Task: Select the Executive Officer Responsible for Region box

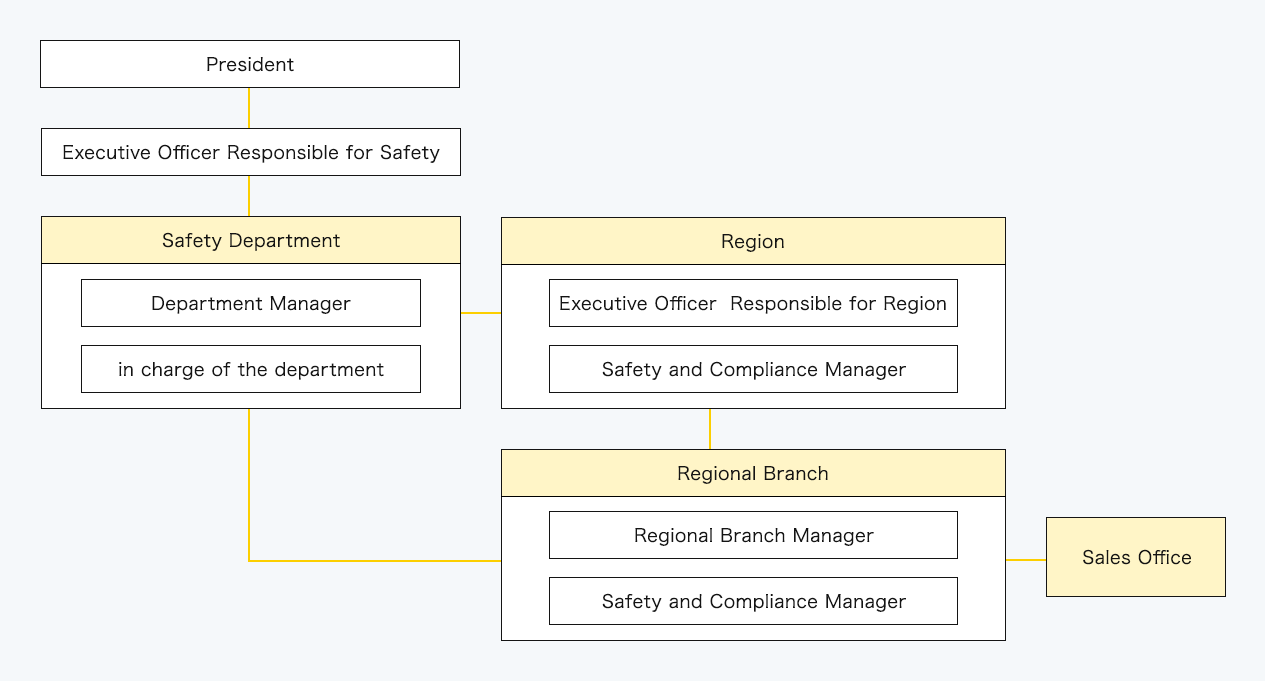Action: tap(752, 302)
